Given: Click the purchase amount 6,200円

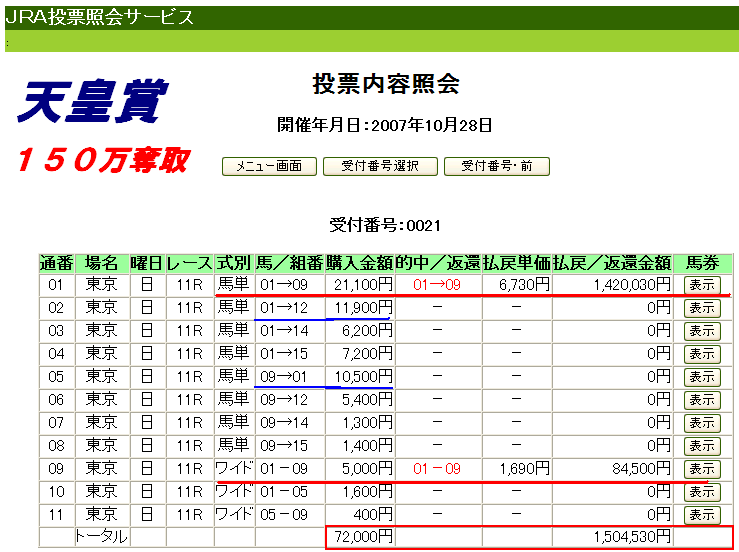Looking at the screenshot, I should tap(367, 331).
